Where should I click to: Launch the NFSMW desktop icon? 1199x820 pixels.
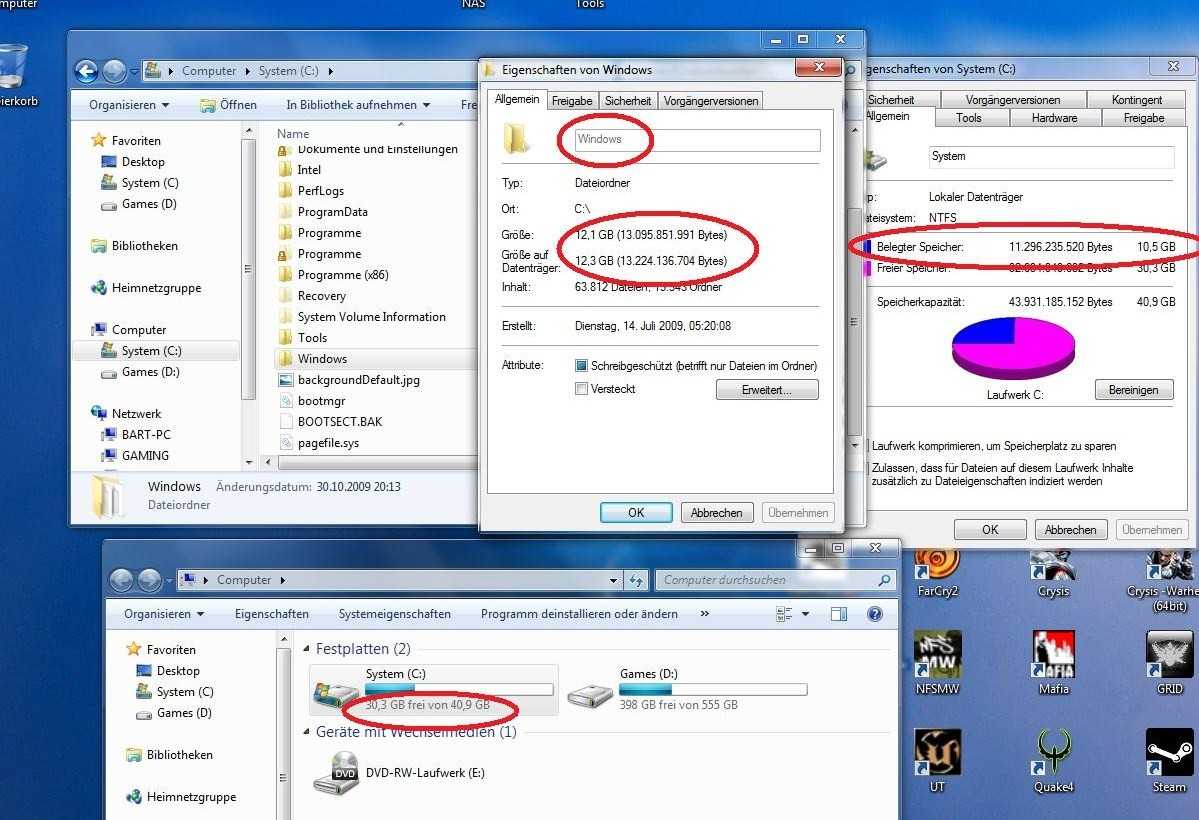pyautogui.click(x=937, y=662)
